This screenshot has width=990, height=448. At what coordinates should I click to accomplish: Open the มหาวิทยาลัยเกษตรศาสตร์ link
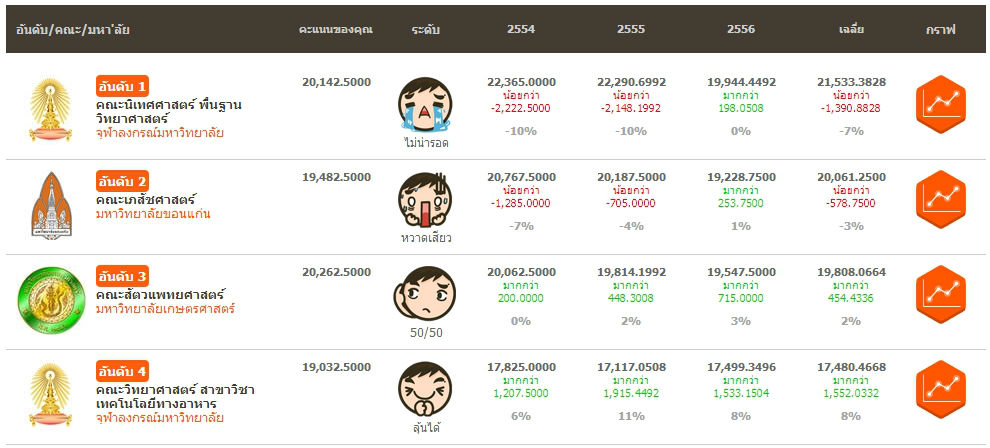coord(165,309)
